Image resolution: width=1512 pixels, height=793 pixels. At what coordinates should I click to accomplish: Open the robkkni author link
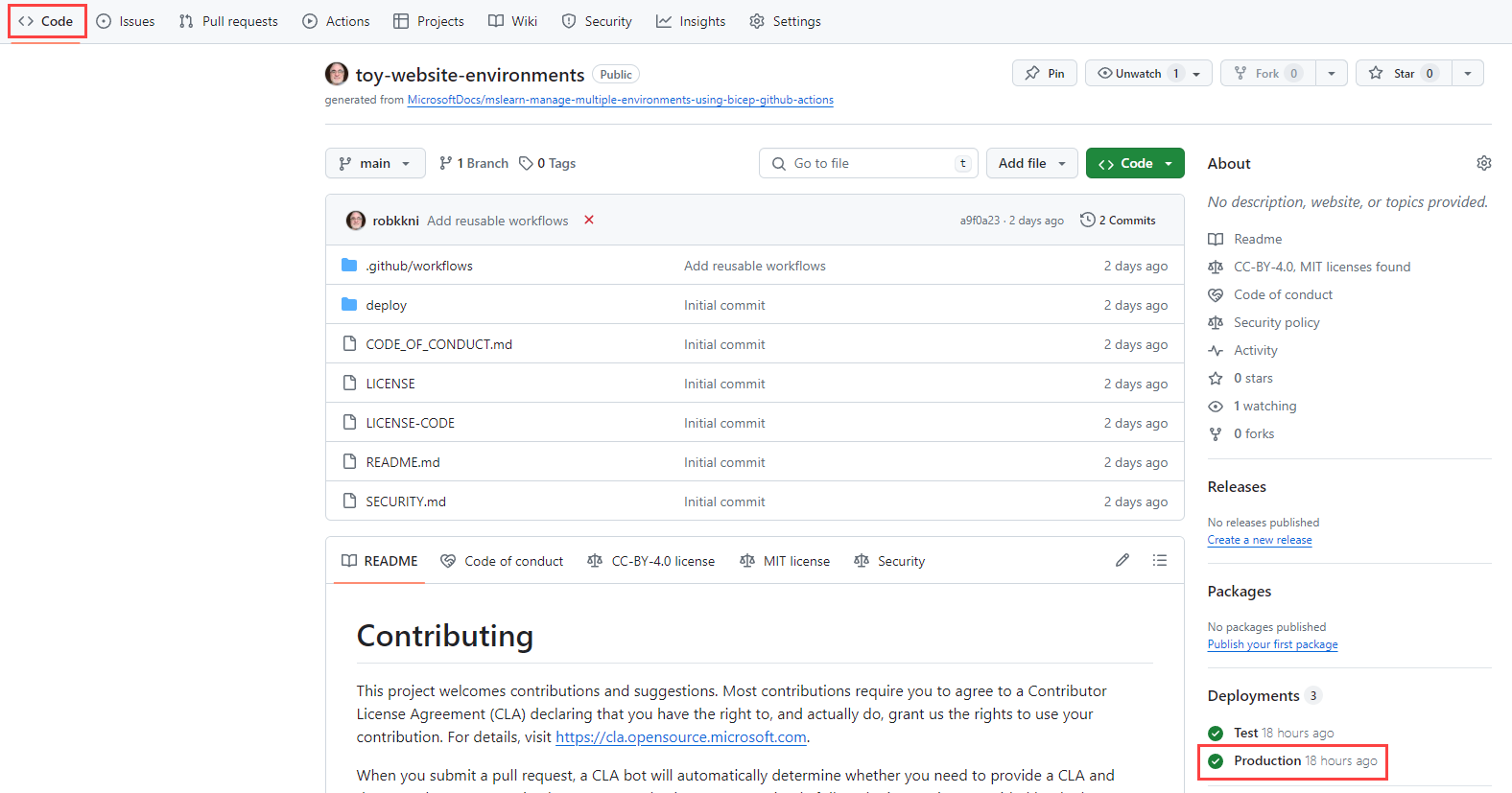[x=395, y=221]
